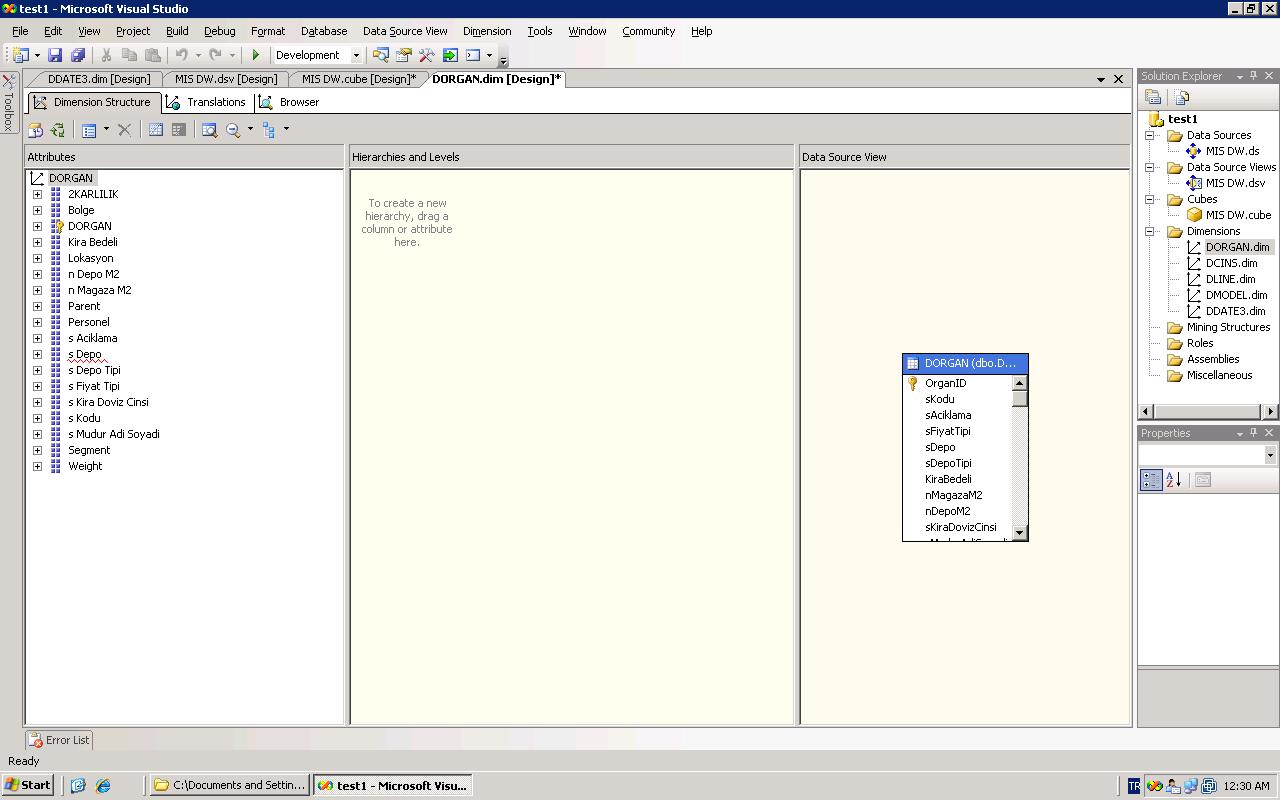This screenshot has width=1280, height=800.
Task: Select the s Mudur Adi Soyadi attribute
Action: pos(113,434)
